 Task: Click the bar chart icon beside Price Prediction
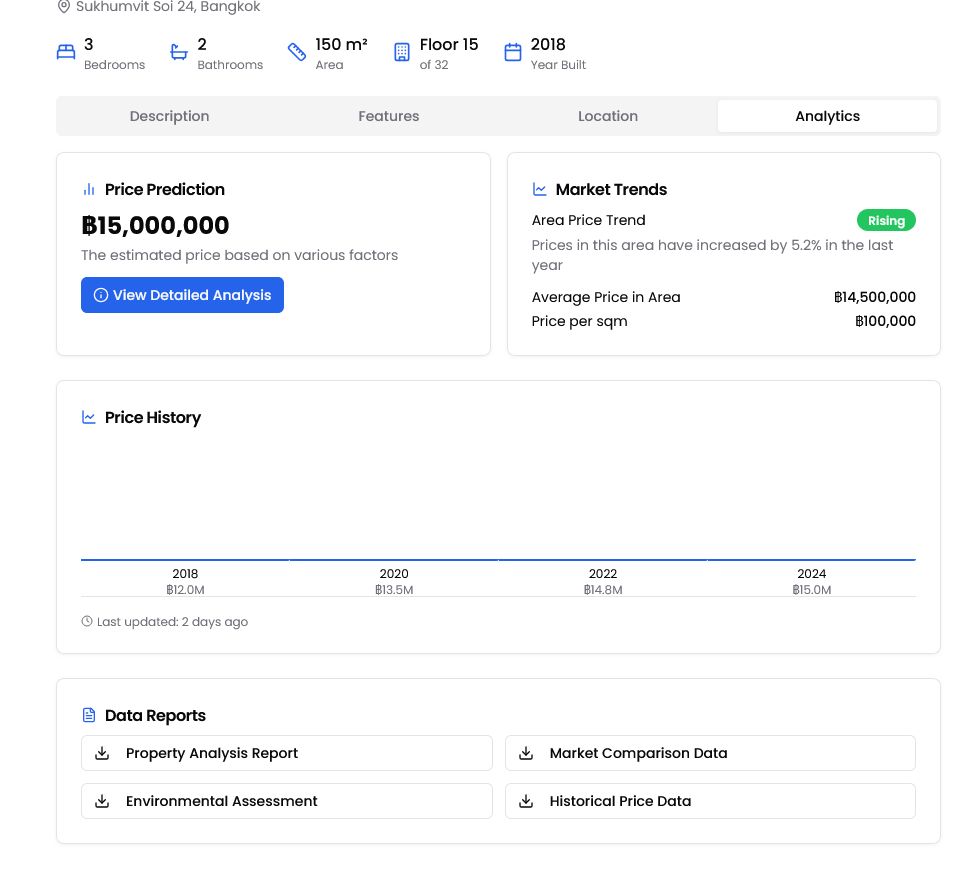(89, 189)
